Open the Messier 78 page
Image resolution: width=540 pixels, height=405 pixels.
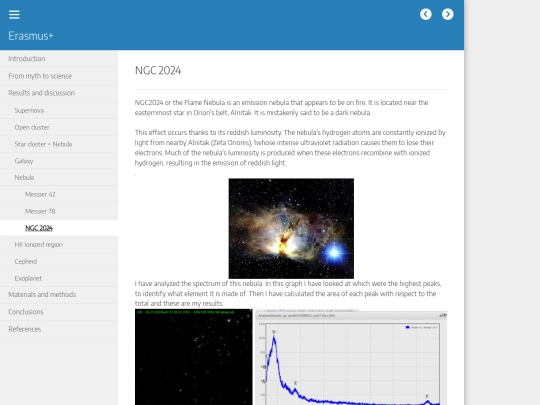tap(59, 211)
